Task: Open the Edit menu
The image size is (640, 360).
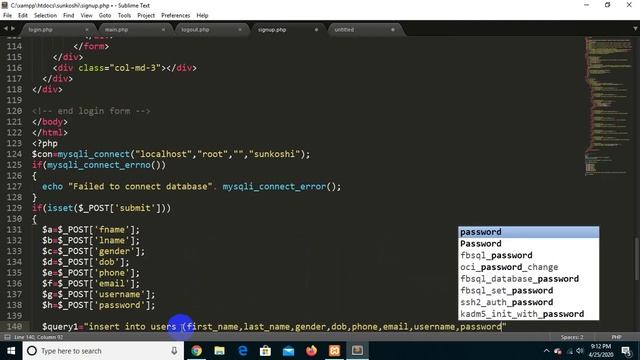Action: tap(23, 16)
